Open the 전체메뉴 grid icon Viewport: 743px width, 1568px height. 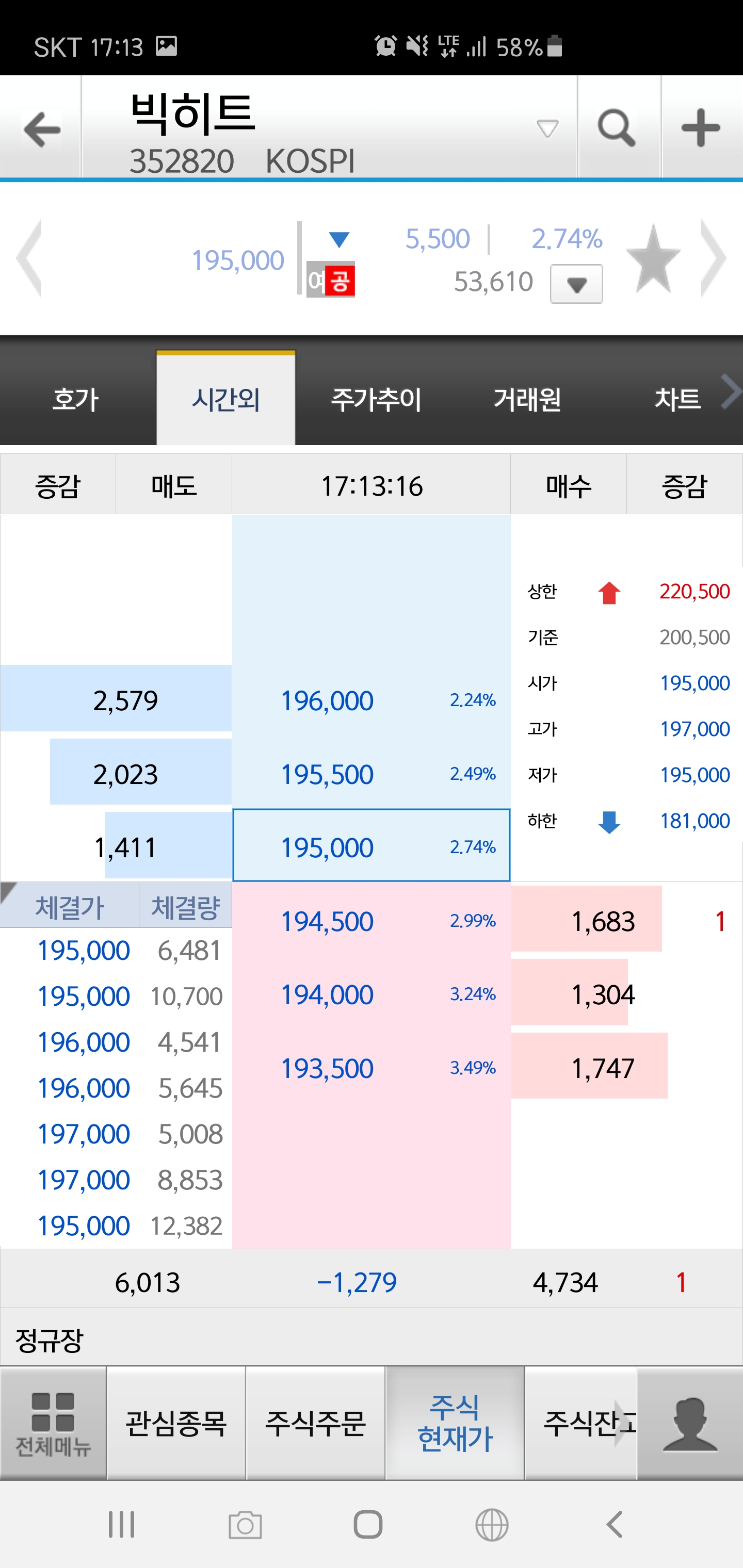pos(53,1424)
